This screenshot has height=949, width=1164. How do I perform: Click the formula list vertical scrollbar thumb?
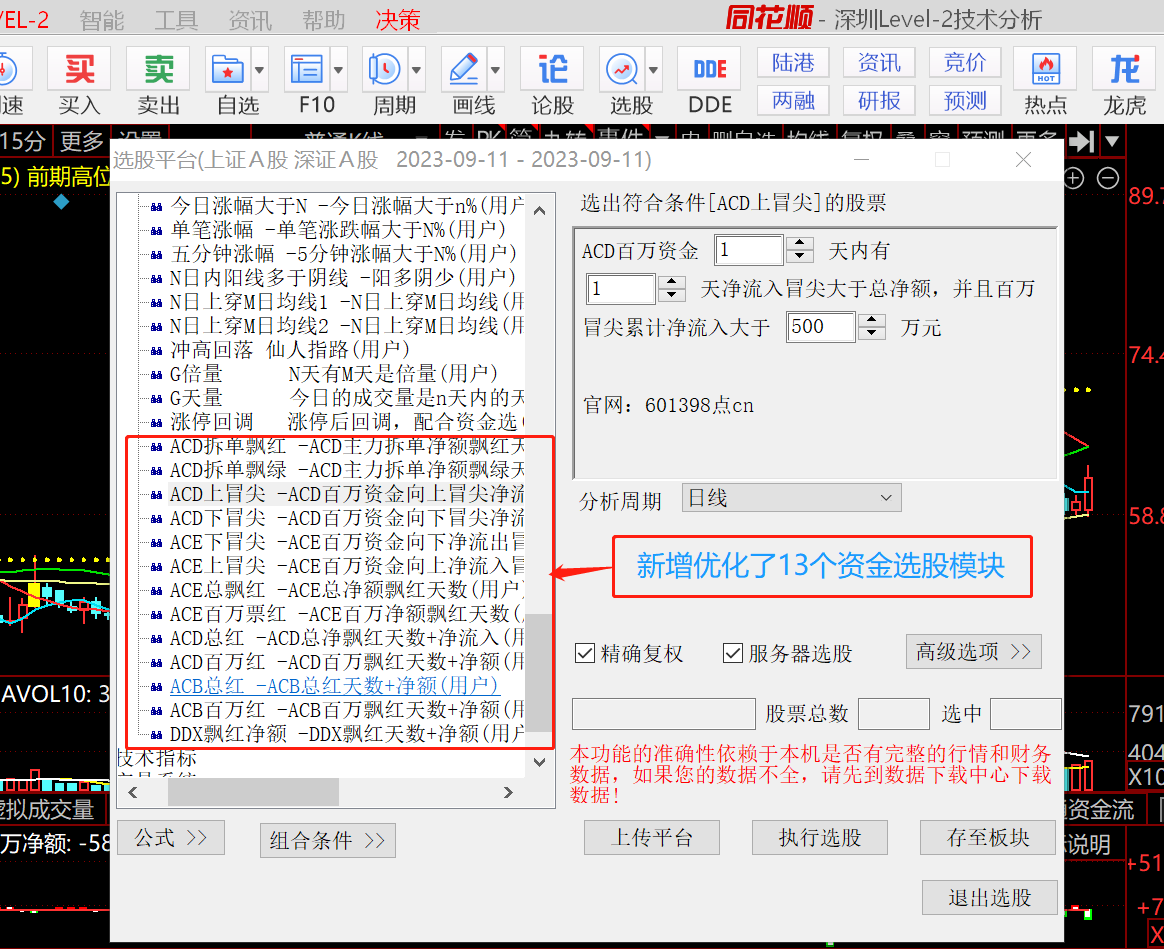click(x=540, y=672)
